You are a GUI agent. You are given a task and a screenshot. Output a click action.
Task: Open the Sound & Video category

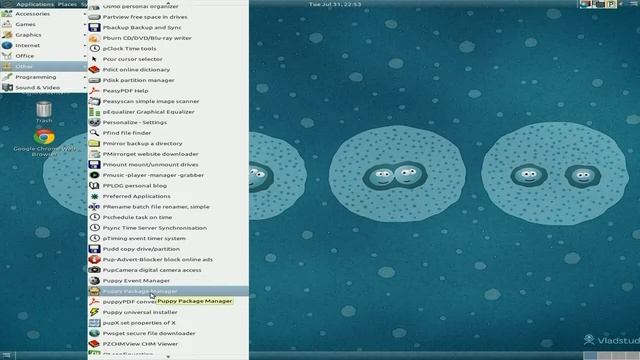[44, 87]
